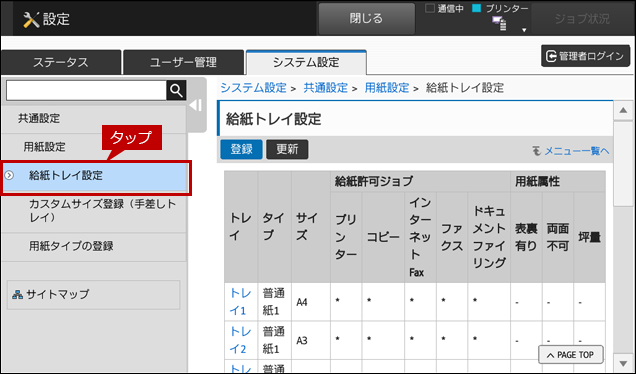
Task: Open the ジョブ状況 button
Action: [582, 19]
